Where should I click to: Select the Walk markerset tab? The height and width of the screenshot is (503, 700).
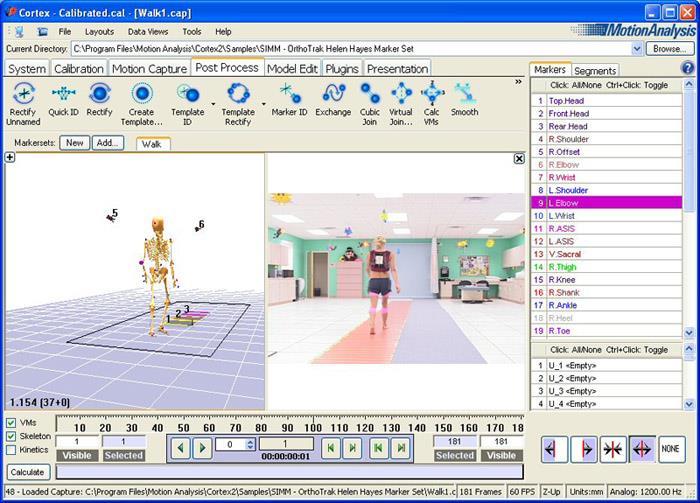pos(152,144)
